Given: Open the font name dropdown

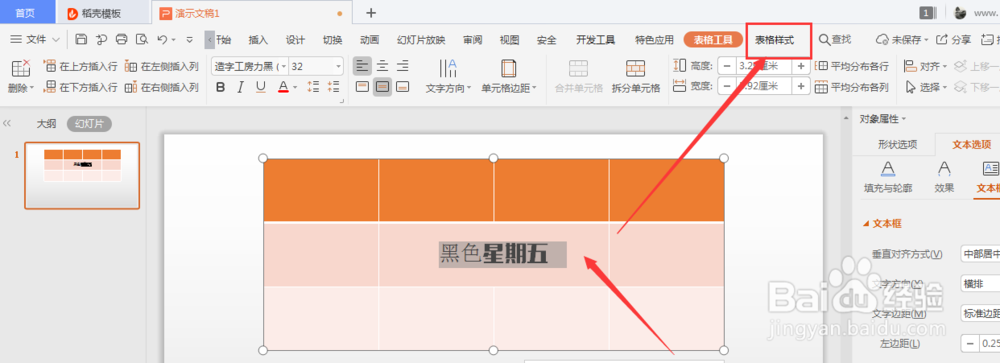Looking at the screenshot, I should point(284,66).
